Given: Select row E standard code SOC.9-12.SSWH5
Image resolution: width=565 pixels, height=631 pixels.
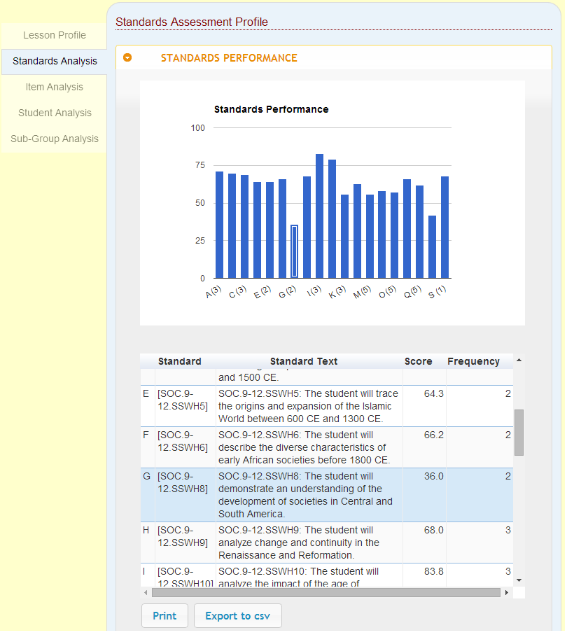Looking at the screenshot, I should [182, 400].
